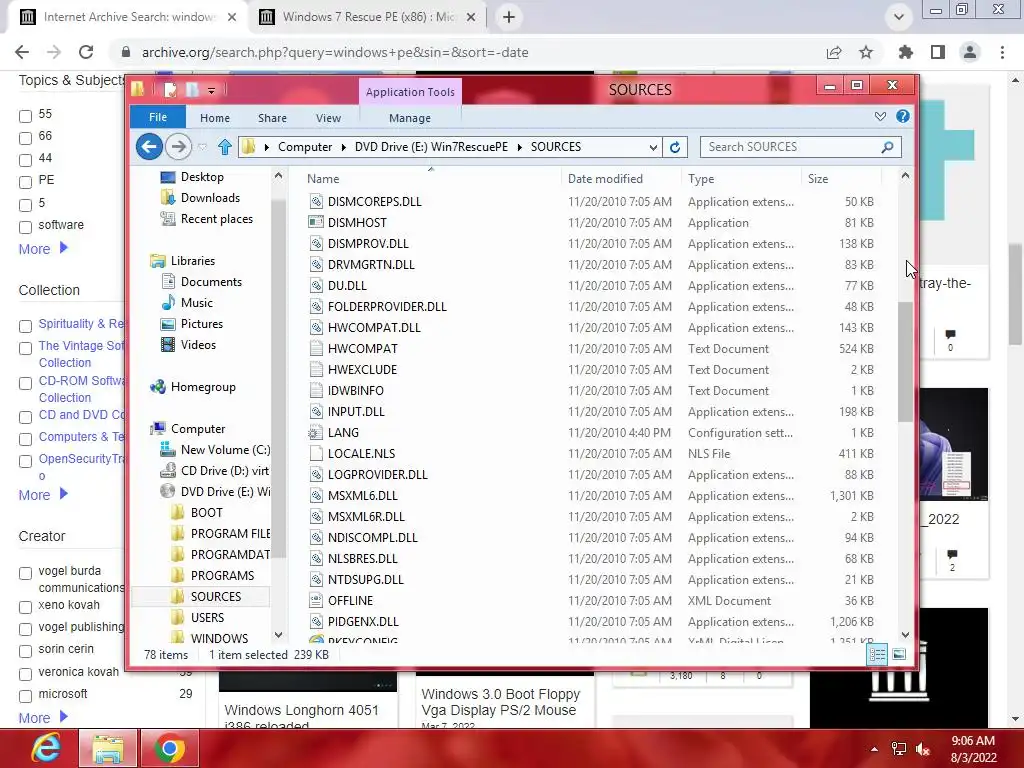Select the Homegroup icon in navigation pane
Viewport: 1024px width, 768px height.
(x=158, y=387)
